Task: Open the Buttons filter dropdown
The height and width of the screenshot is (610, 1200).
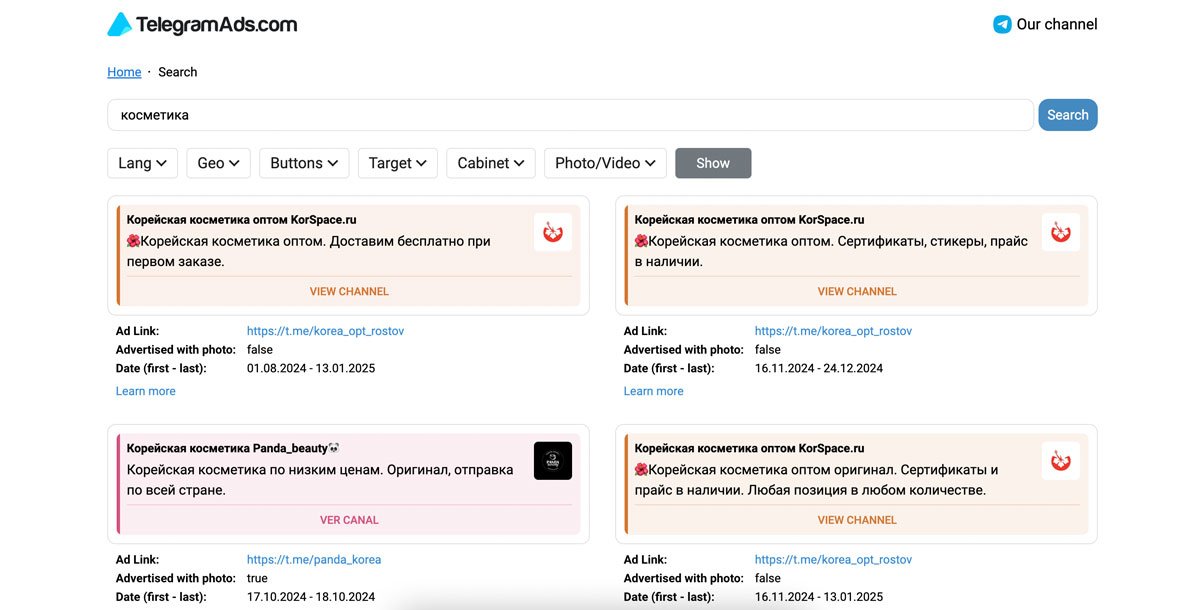Action: point(304,163)
